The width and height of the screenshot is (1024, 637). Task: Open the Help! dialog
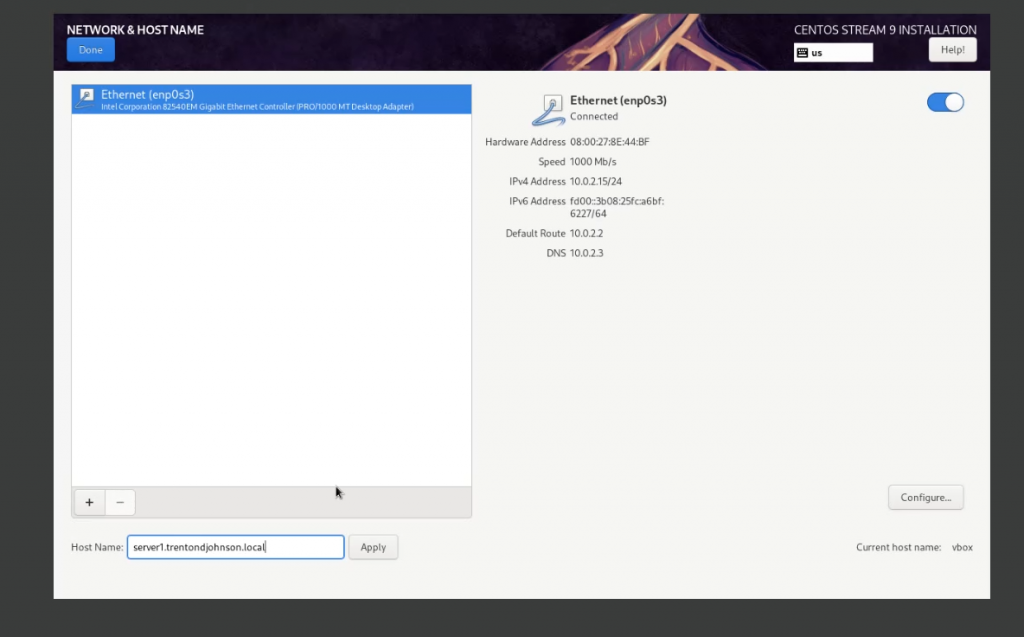point(952,50)
